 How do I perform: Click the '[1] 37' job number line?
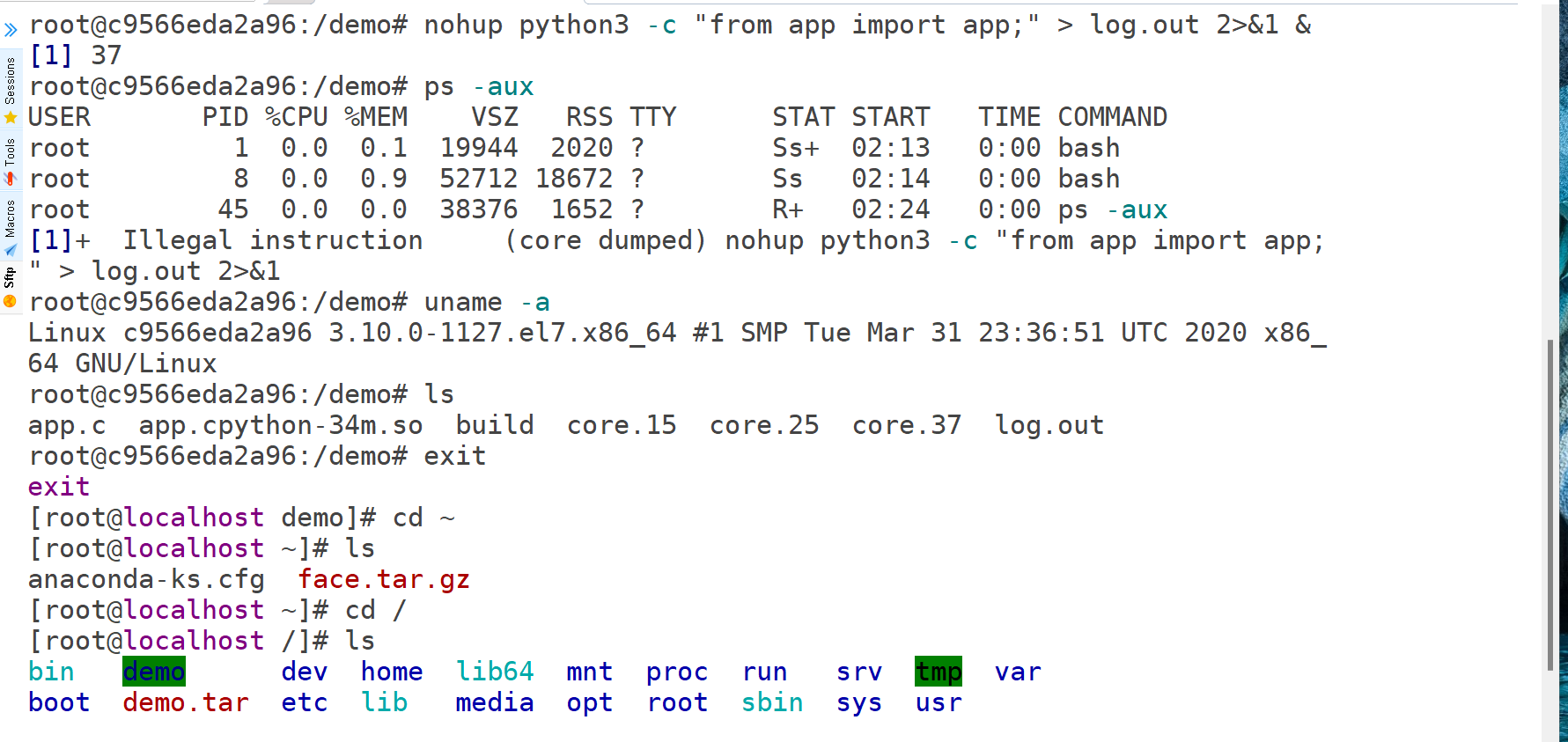(75, 55)
